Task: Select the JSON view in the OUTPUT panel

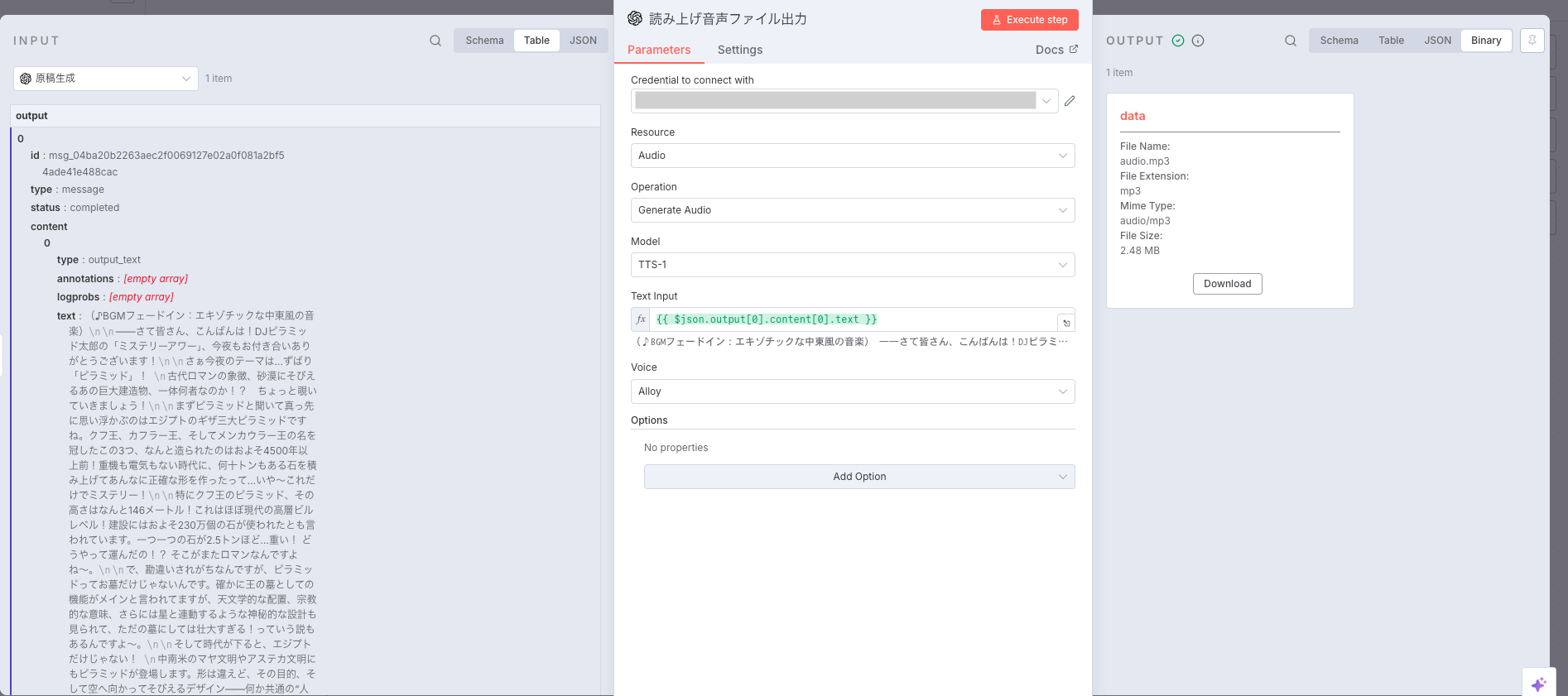Action: pos(1437,41)
